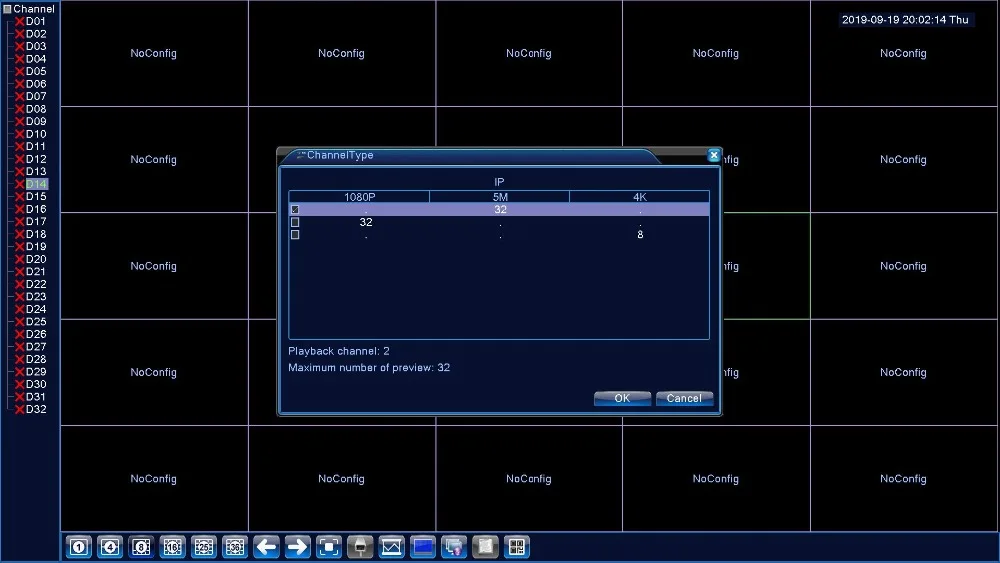Select channel D07 in list

[36, 96]
